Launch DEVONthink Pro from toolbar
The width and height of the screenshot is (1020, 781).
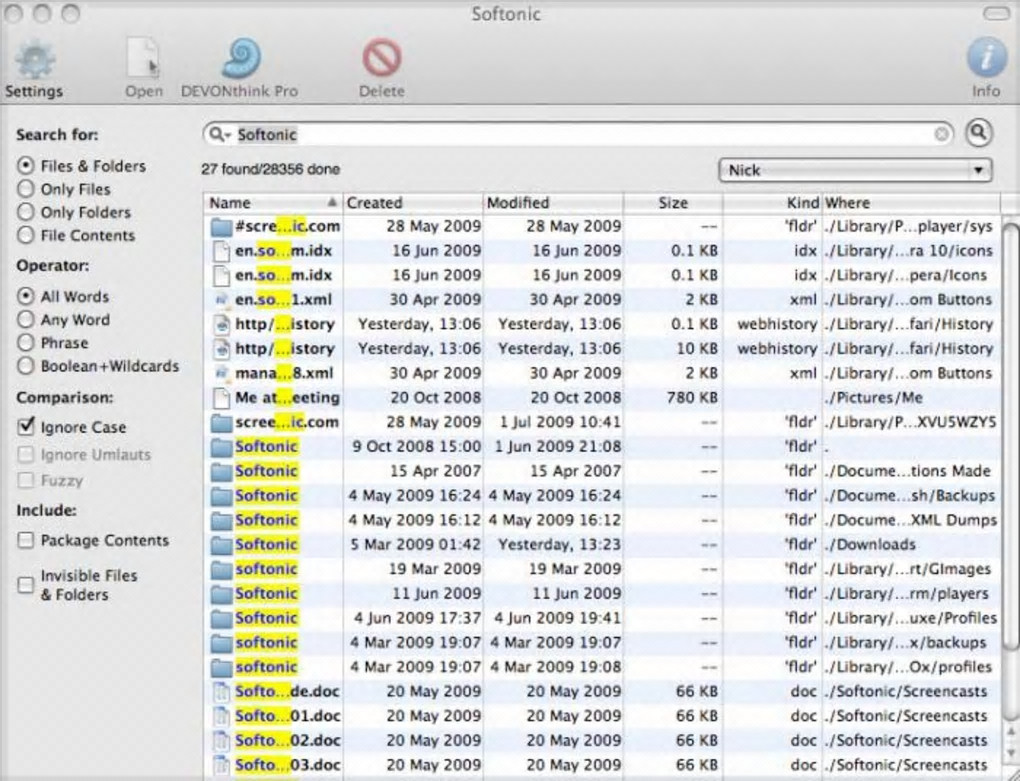coord(241,59)
